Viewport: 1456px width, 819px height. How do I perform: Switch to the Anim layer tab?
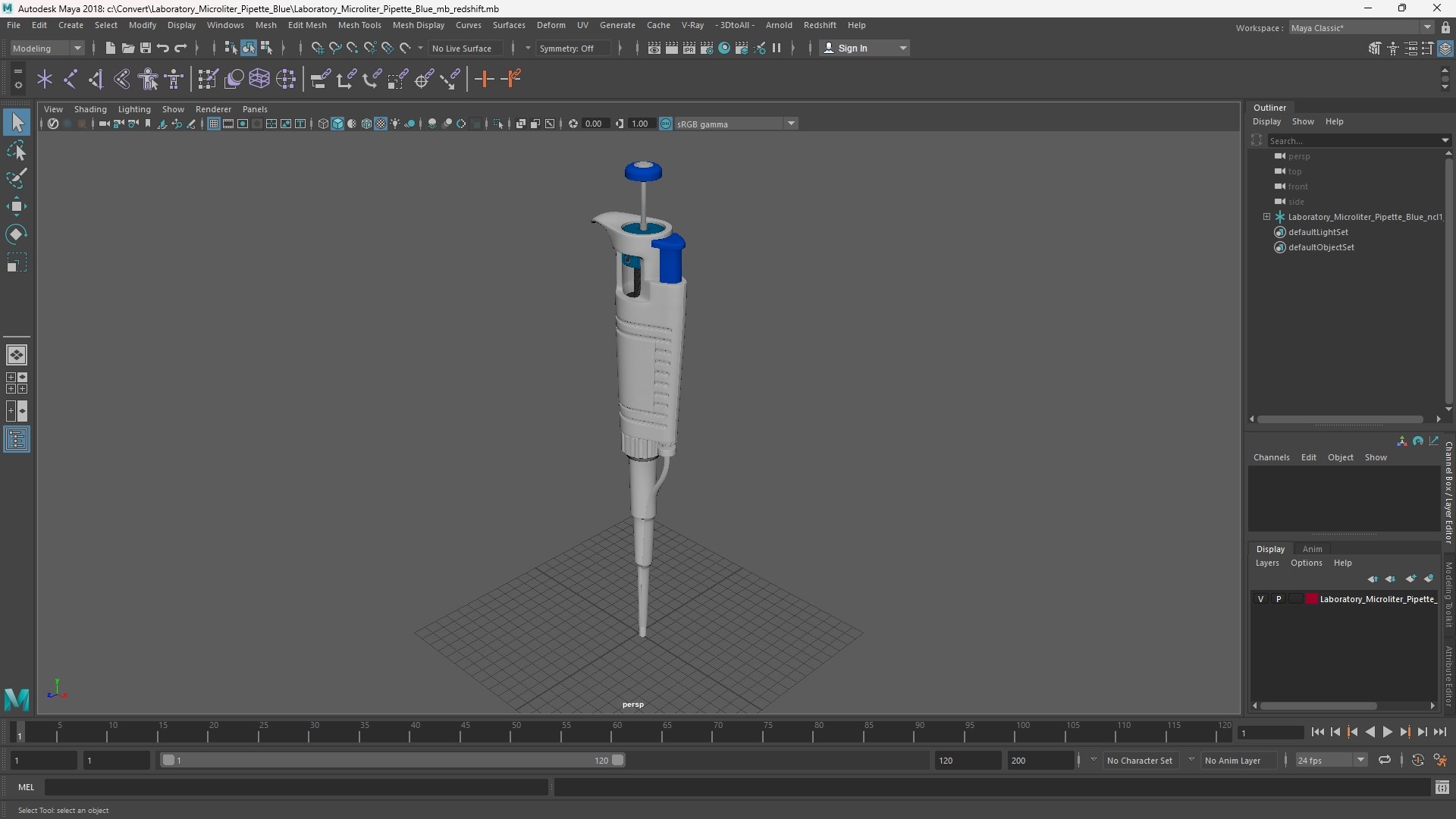pyautogui.click(x=1312, y=549)
